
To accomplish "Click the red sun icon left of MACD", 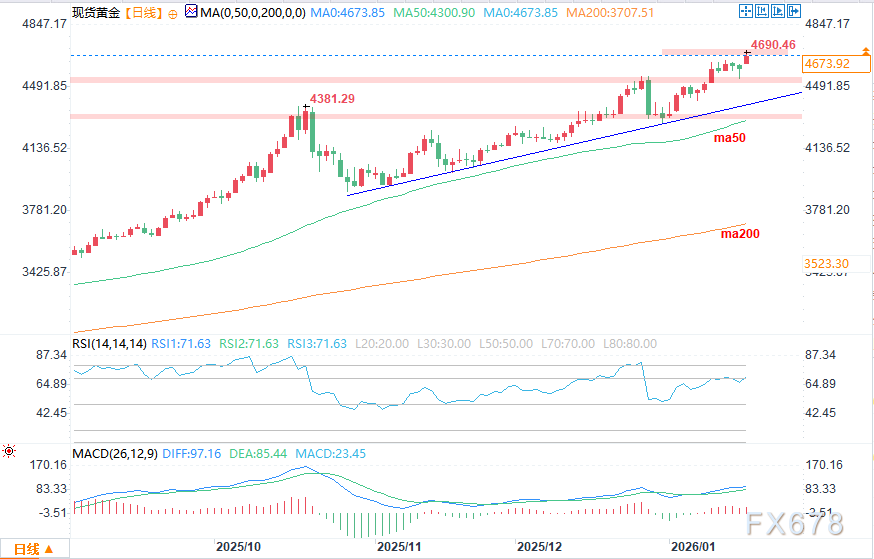I will (9, 451).
